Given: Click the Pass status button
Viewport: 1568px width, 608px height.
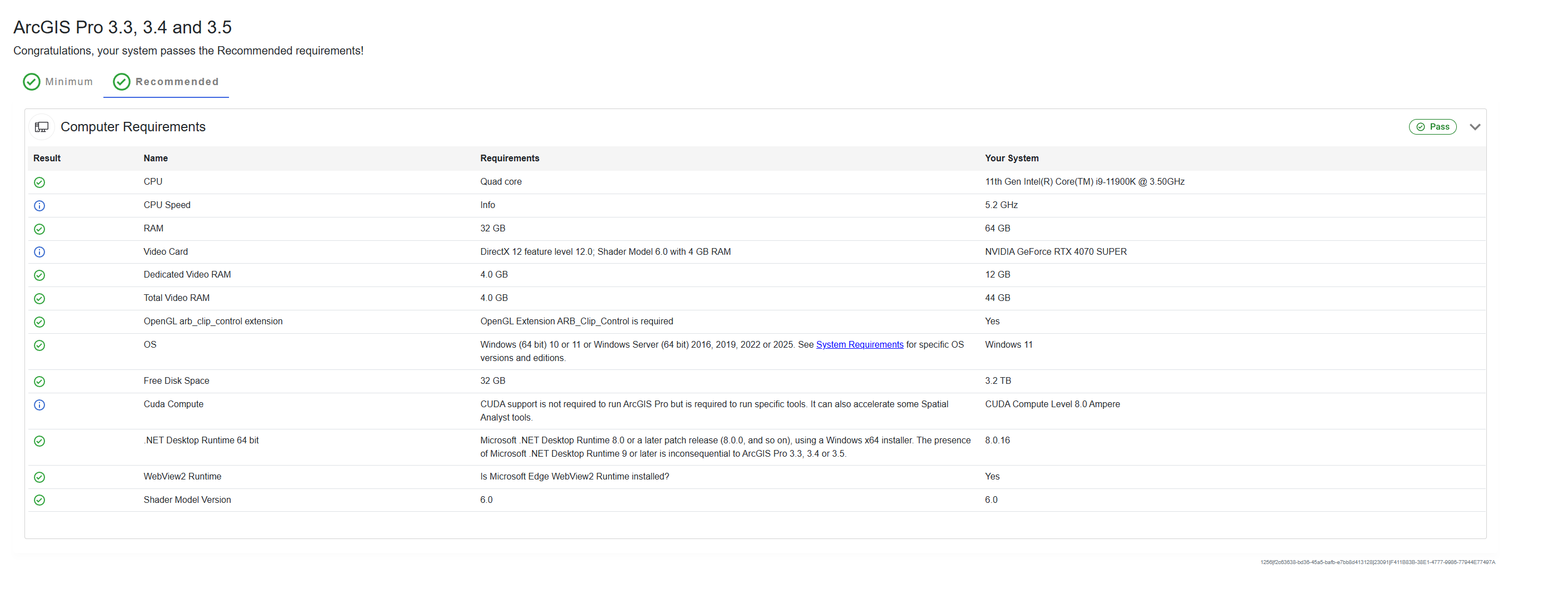Looking at the screenshot, I should point(1433,127).
